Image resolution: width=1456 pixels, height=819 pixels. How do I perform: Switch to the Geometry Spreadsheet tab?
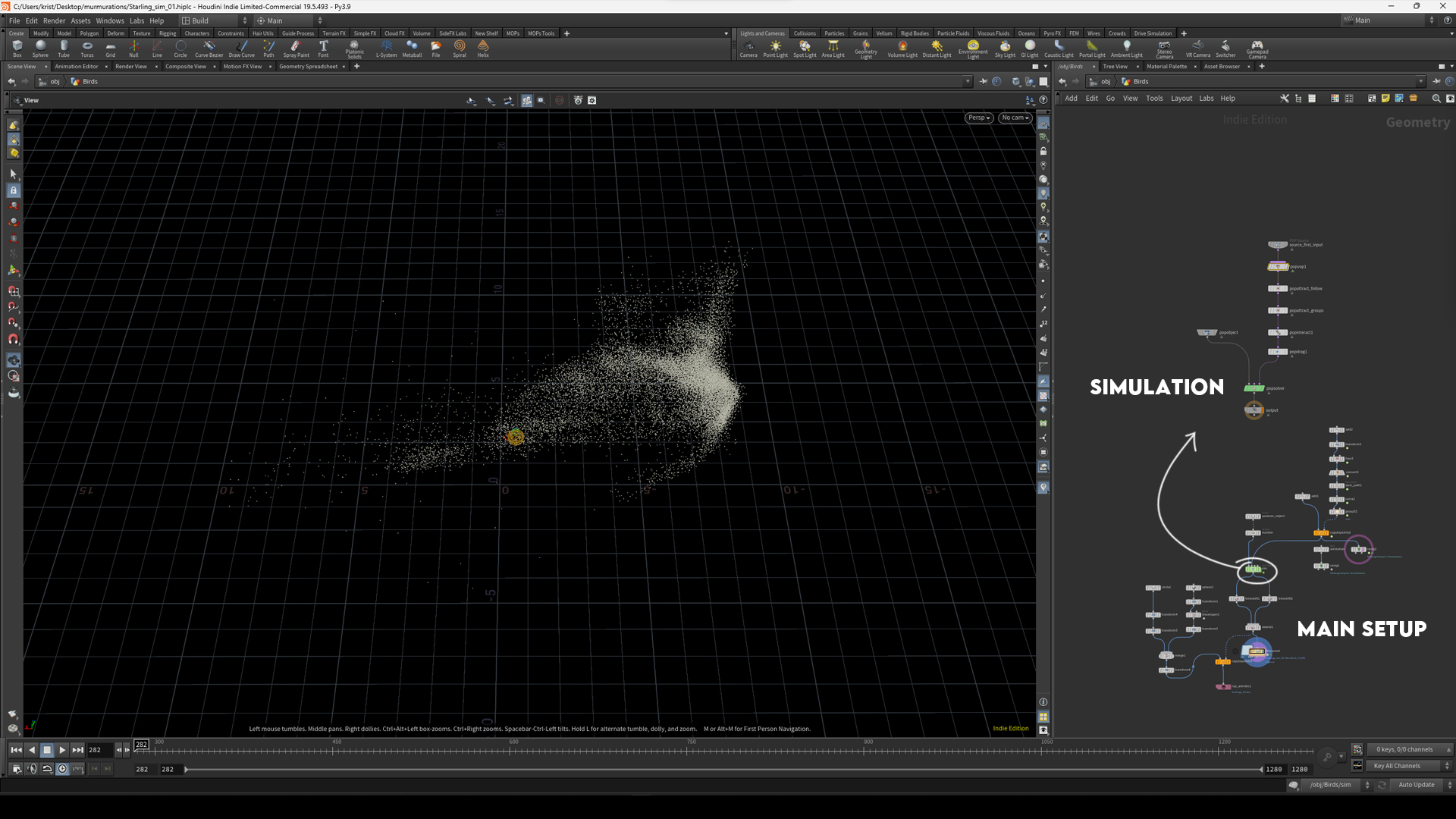(x=307, y=66)
